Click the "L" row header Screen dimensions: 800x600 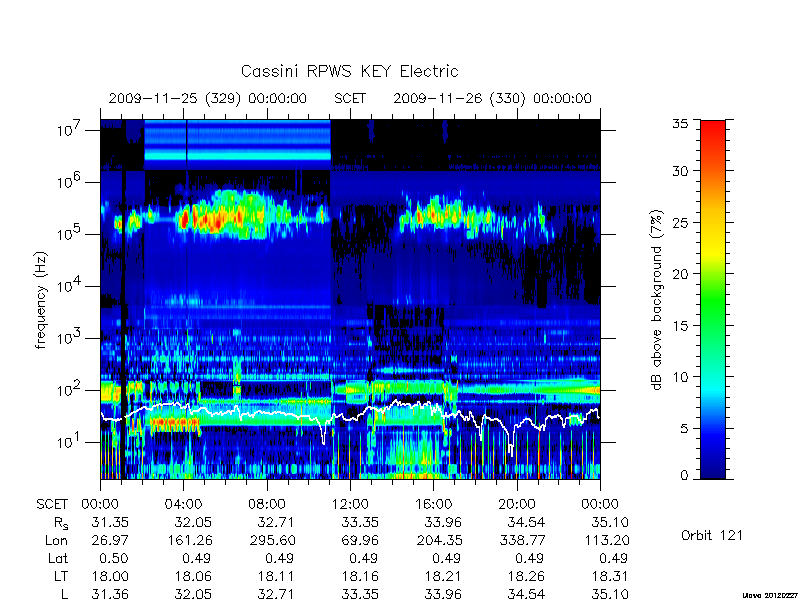click(x=65, y=594)
